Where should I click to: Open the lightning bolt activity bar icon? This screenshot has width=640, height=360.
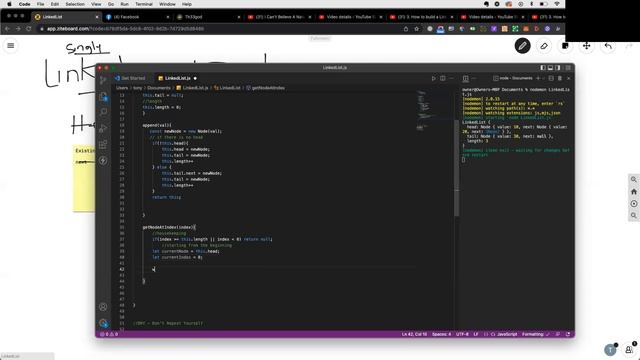click(103, 160)
